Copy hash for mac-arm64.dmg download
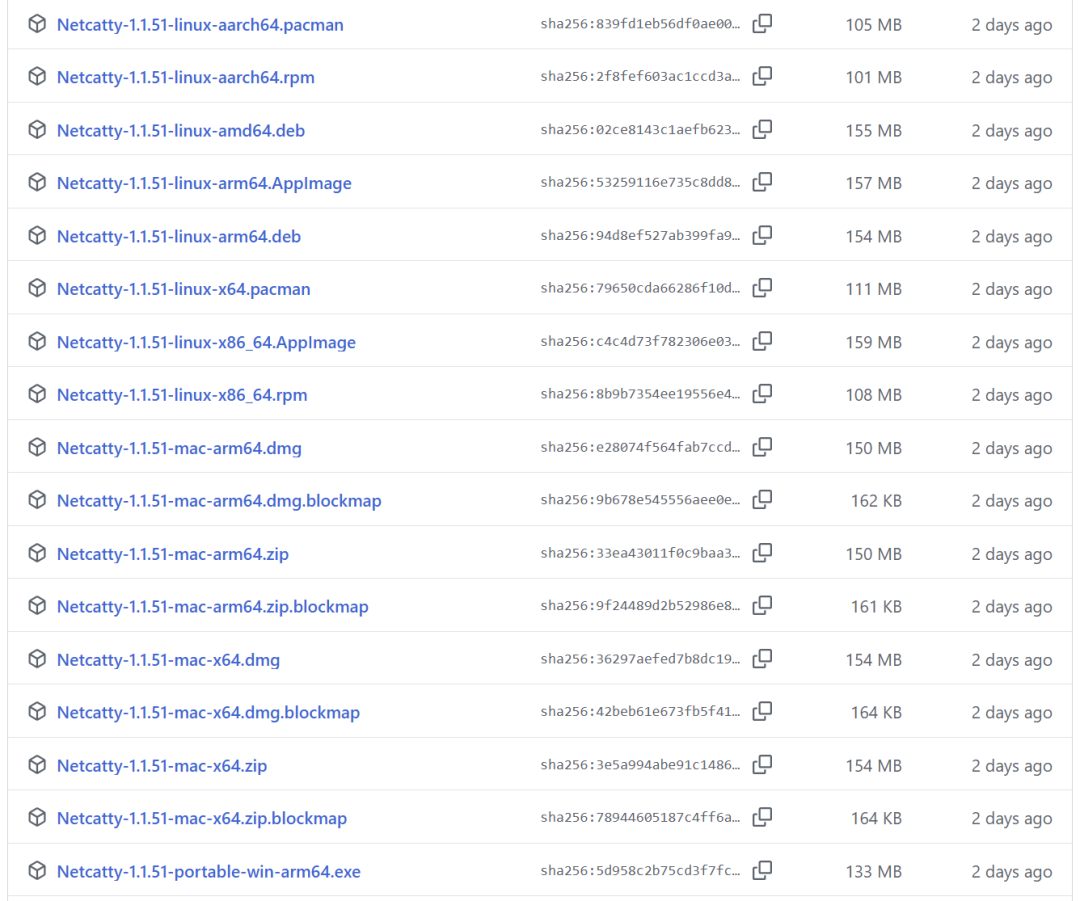The image size is (1080, 901). [762, 447]
